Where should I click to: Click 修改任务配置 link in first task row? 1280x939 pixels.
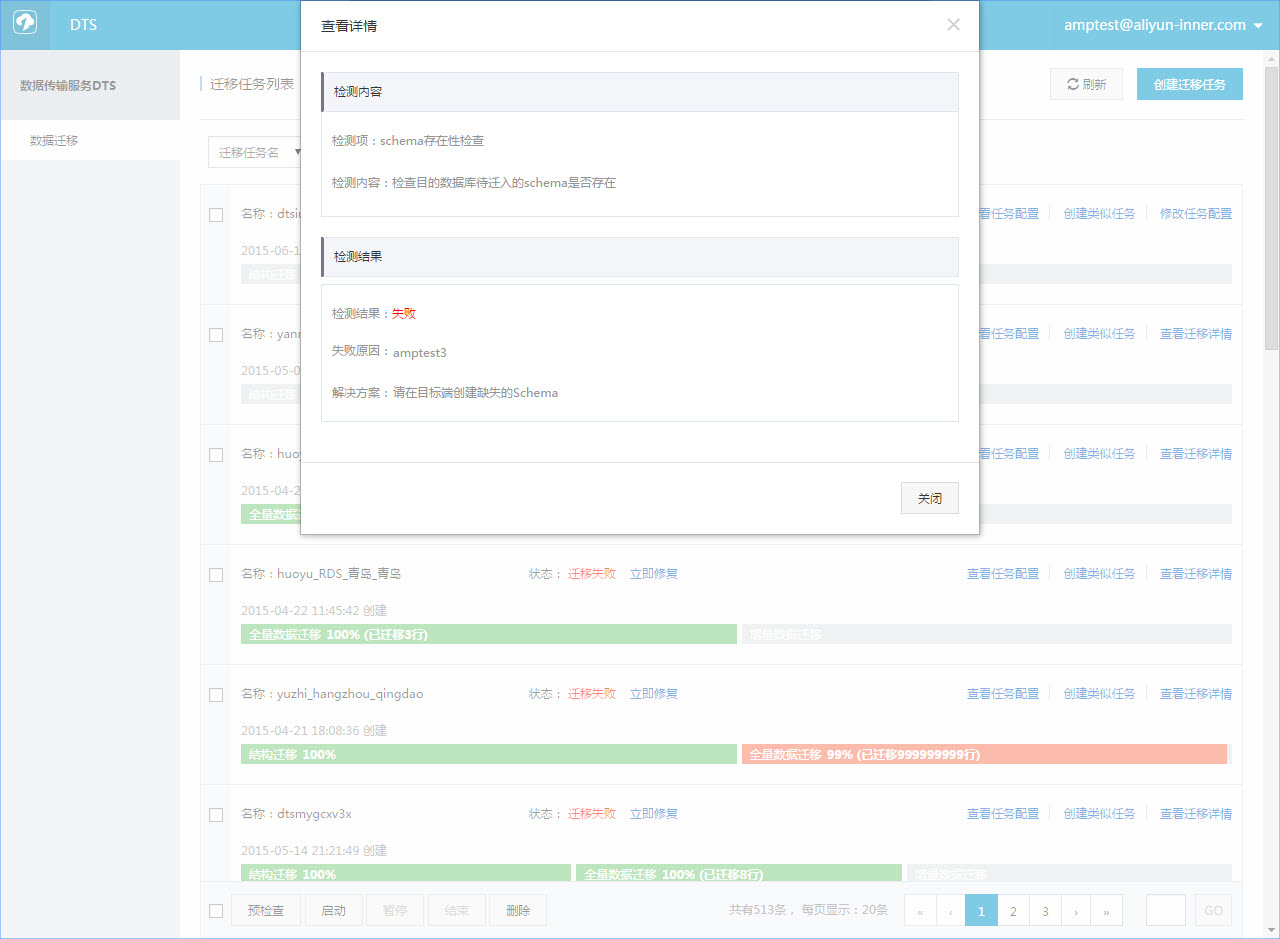coord(1196,214)
